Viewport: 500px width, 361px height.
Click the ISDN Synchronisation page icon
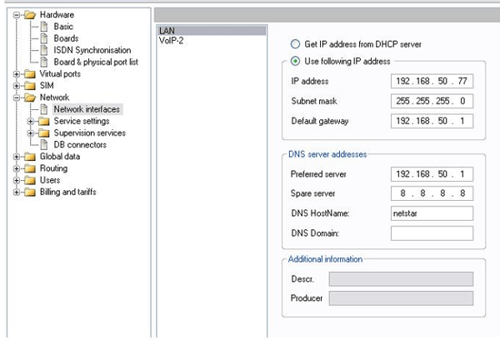coord(44,50)
